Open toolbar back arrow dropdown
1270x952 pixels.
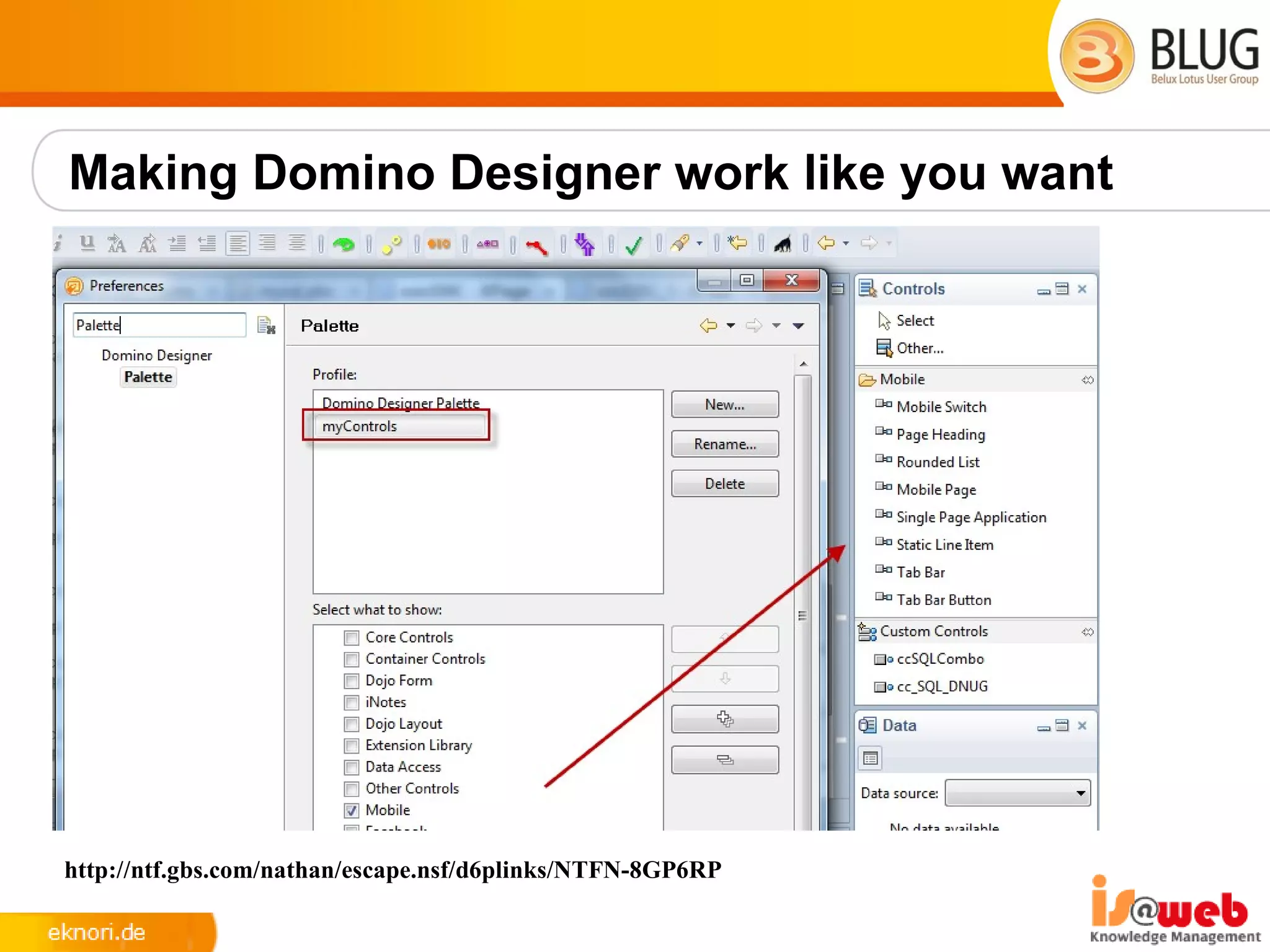[x=846, y=244]
